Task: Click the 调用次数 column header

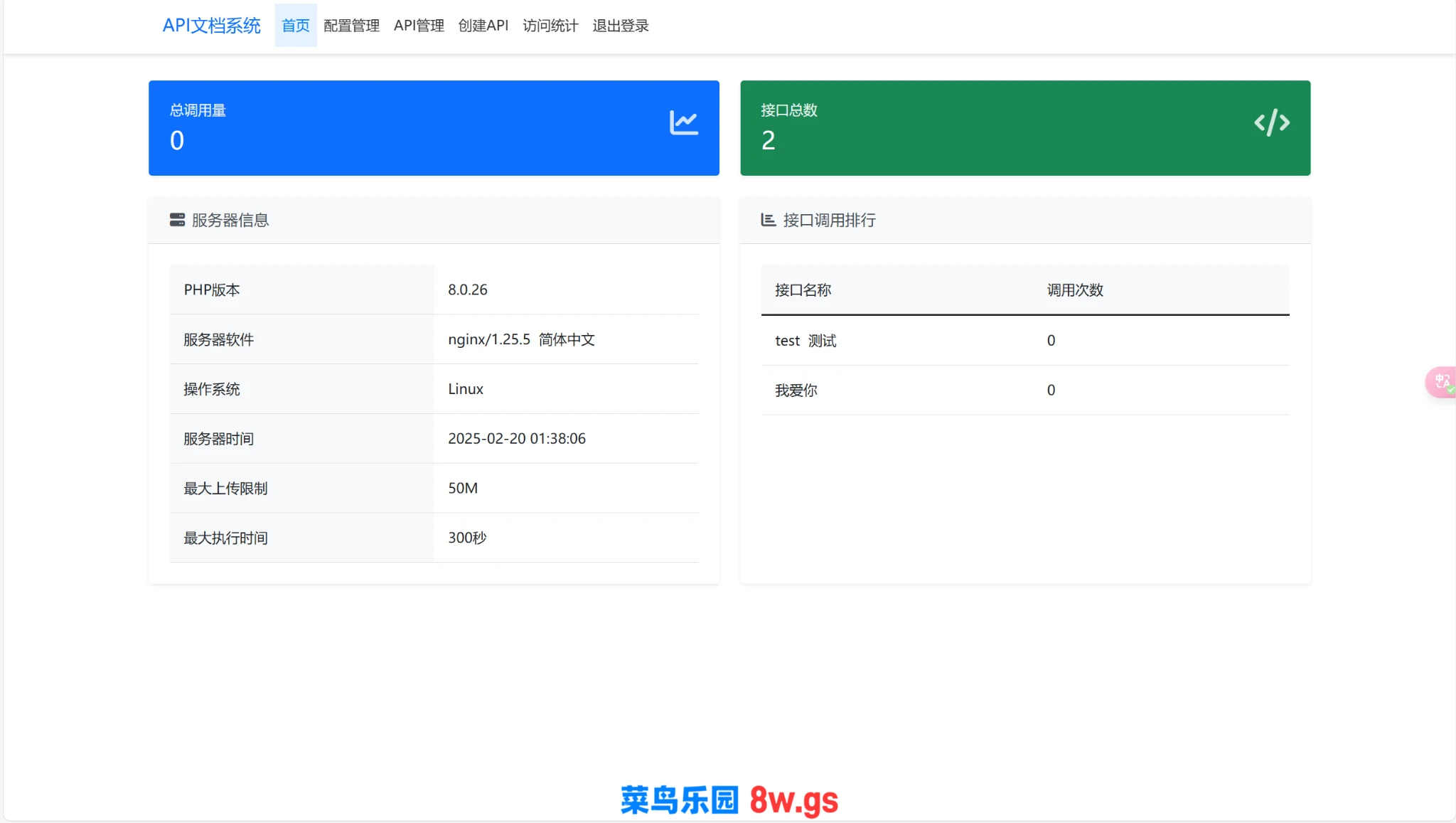Action: [1074, 290]
